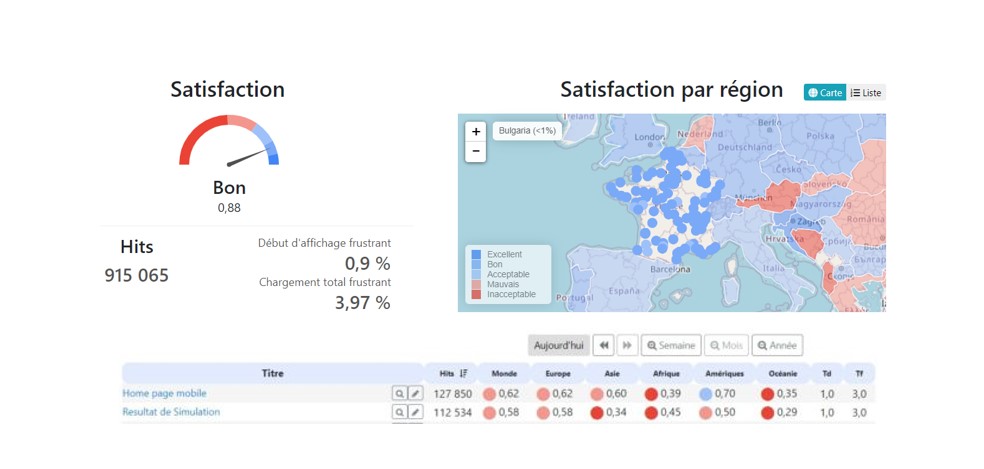Click the 915 065 hits total
This screenshot has height=469, width=984.
pos(137,276)
